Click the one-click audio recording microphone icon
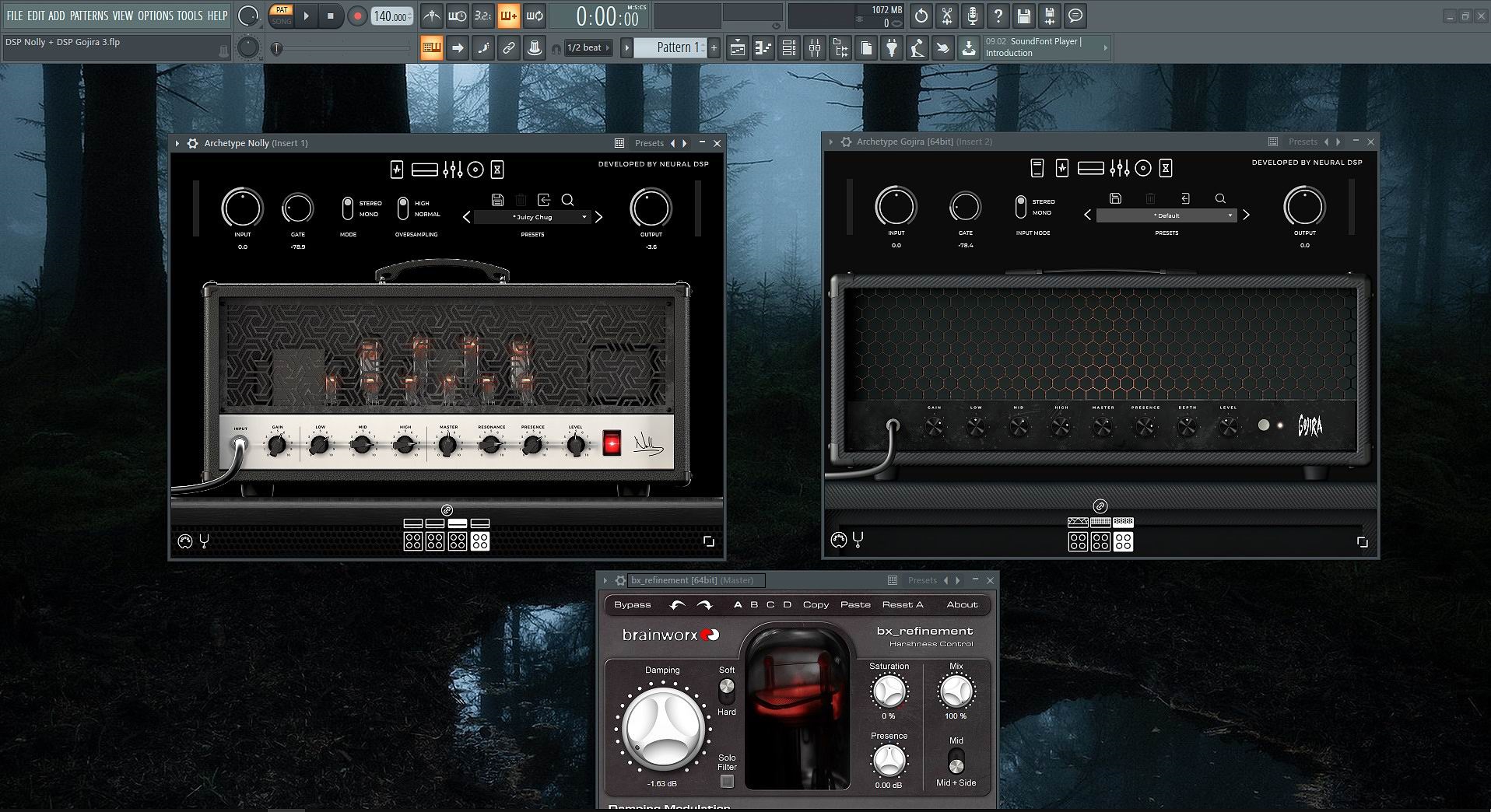 973,16
